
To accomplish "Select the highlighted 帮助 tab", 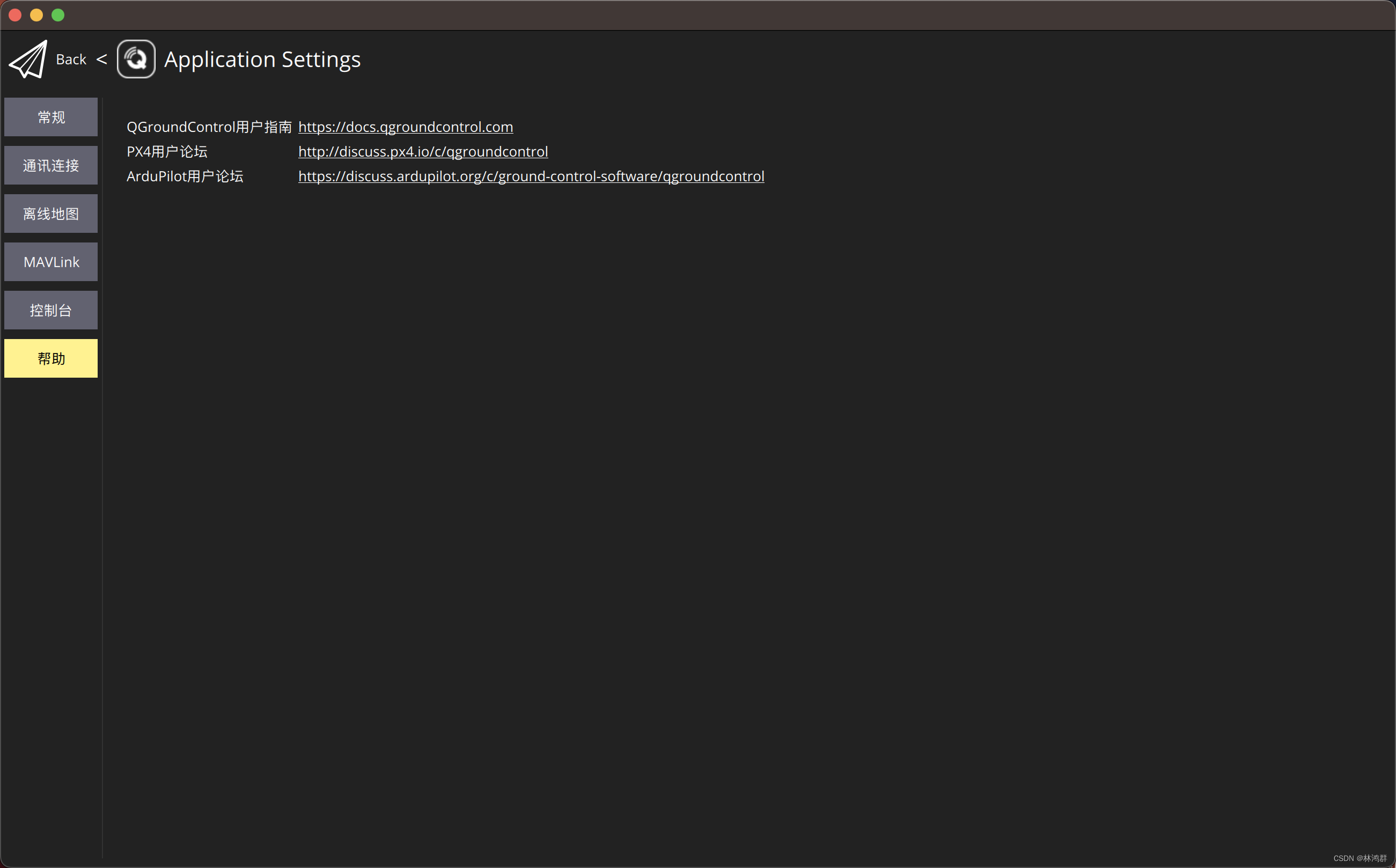I will (x=51, y=358).
